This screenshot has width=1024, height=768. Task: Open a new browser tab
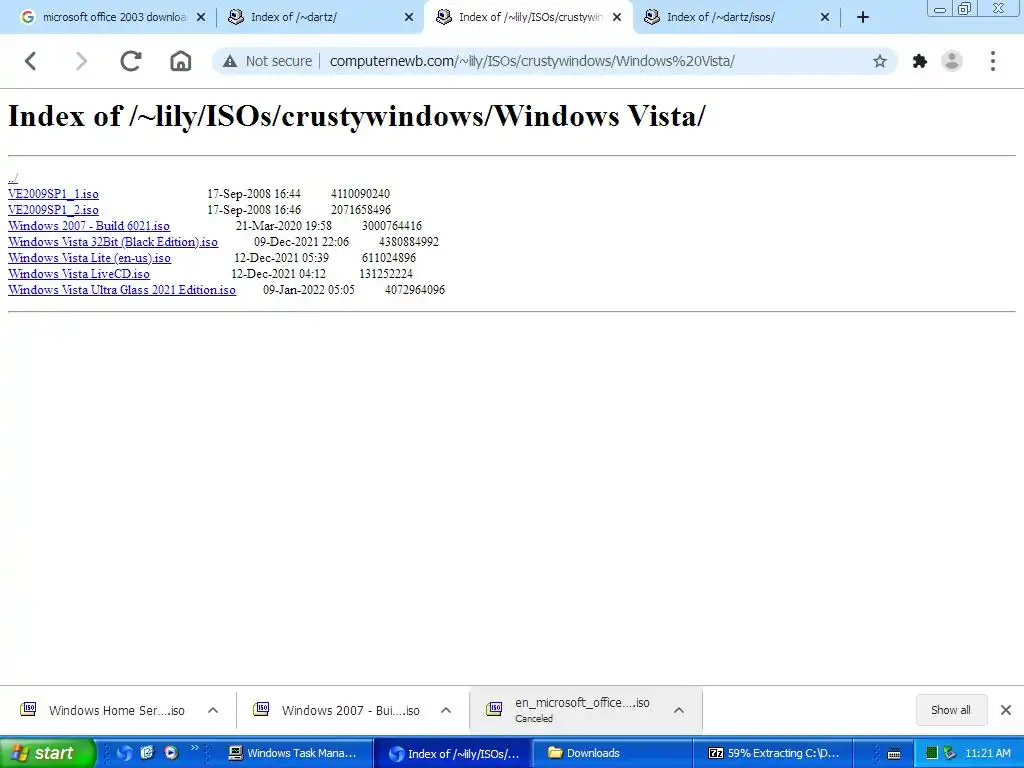(863, 18)
